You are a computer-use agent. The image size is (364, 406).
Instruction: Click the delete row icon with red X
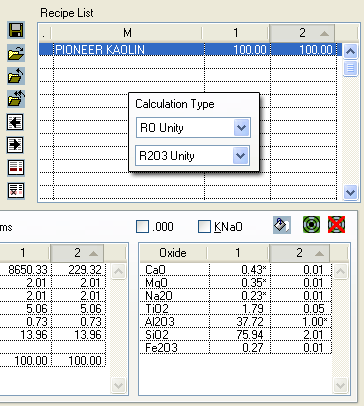tap(16, 191)
